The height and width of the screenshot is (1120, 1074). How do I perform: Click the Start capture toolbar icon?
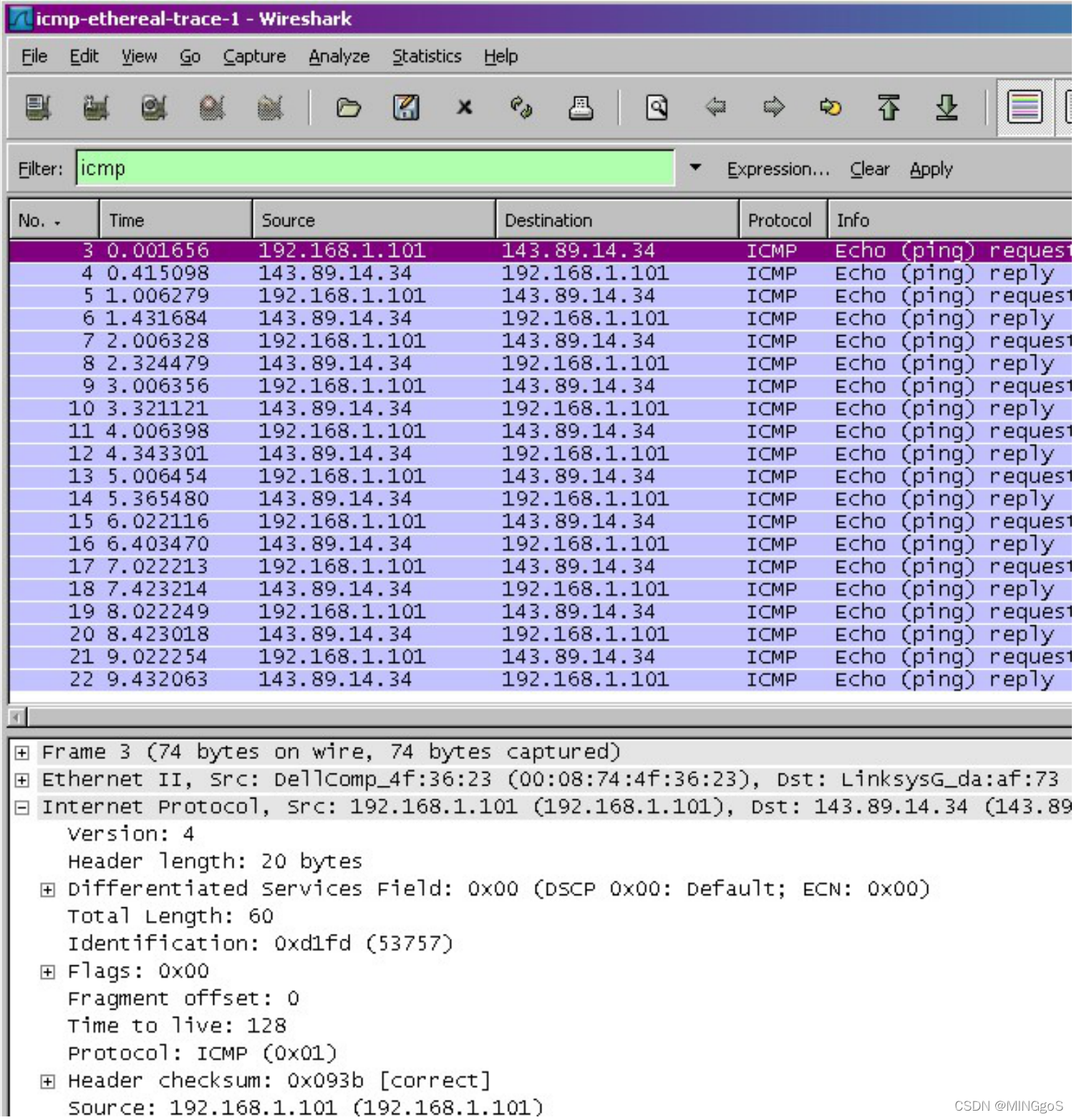pyautogui.click(x=154, y=108)
